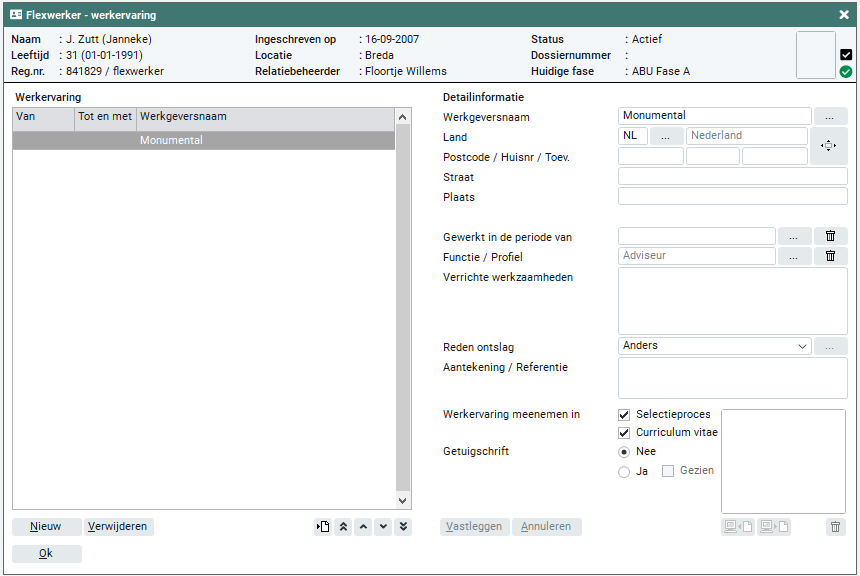This screenshot has width=860, height=576.
Task: Open the Werkgeversnaam lookup ellipsis button
Action: pos(830,116)
